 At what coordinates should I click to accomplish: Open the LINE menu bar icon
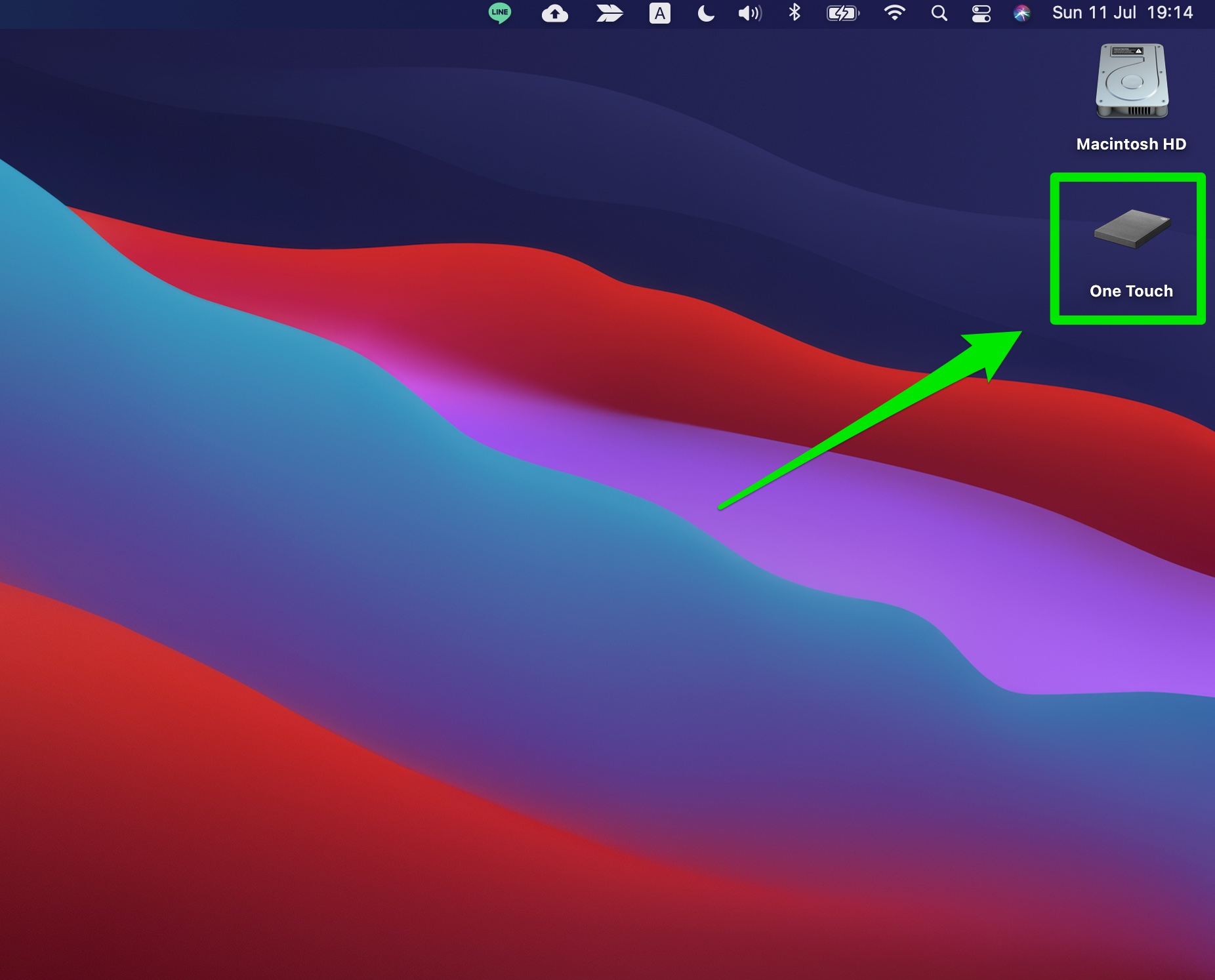[x=500, y=13]
